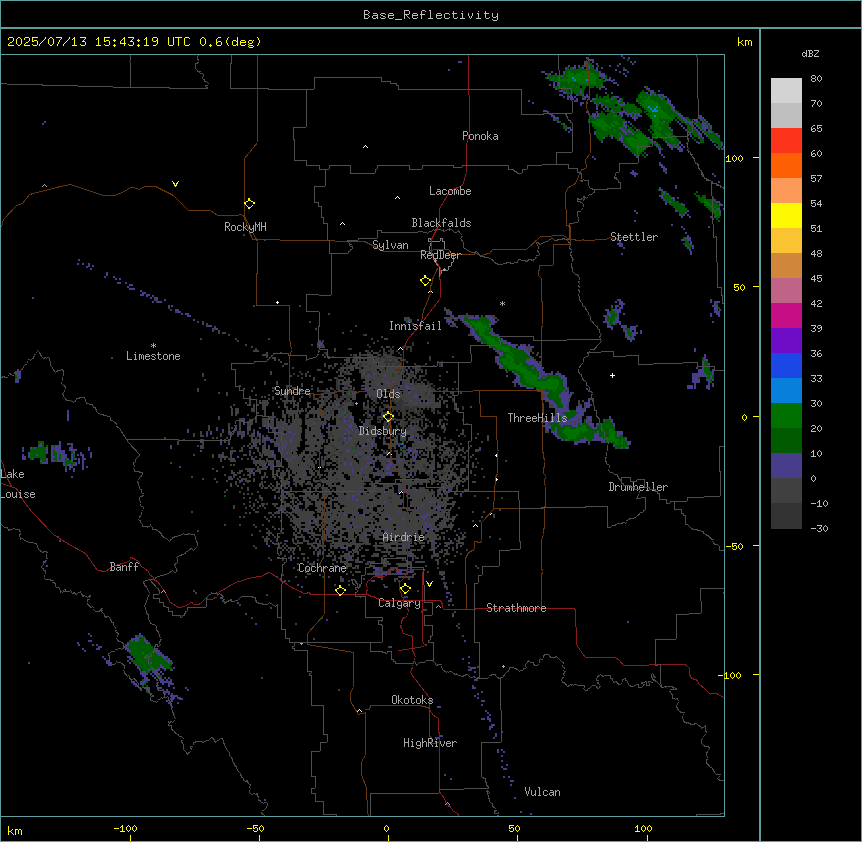This screenshot has height=842, width=862.
Task: Click the yellow diamond marker below Cochrane
Action: 340,590
